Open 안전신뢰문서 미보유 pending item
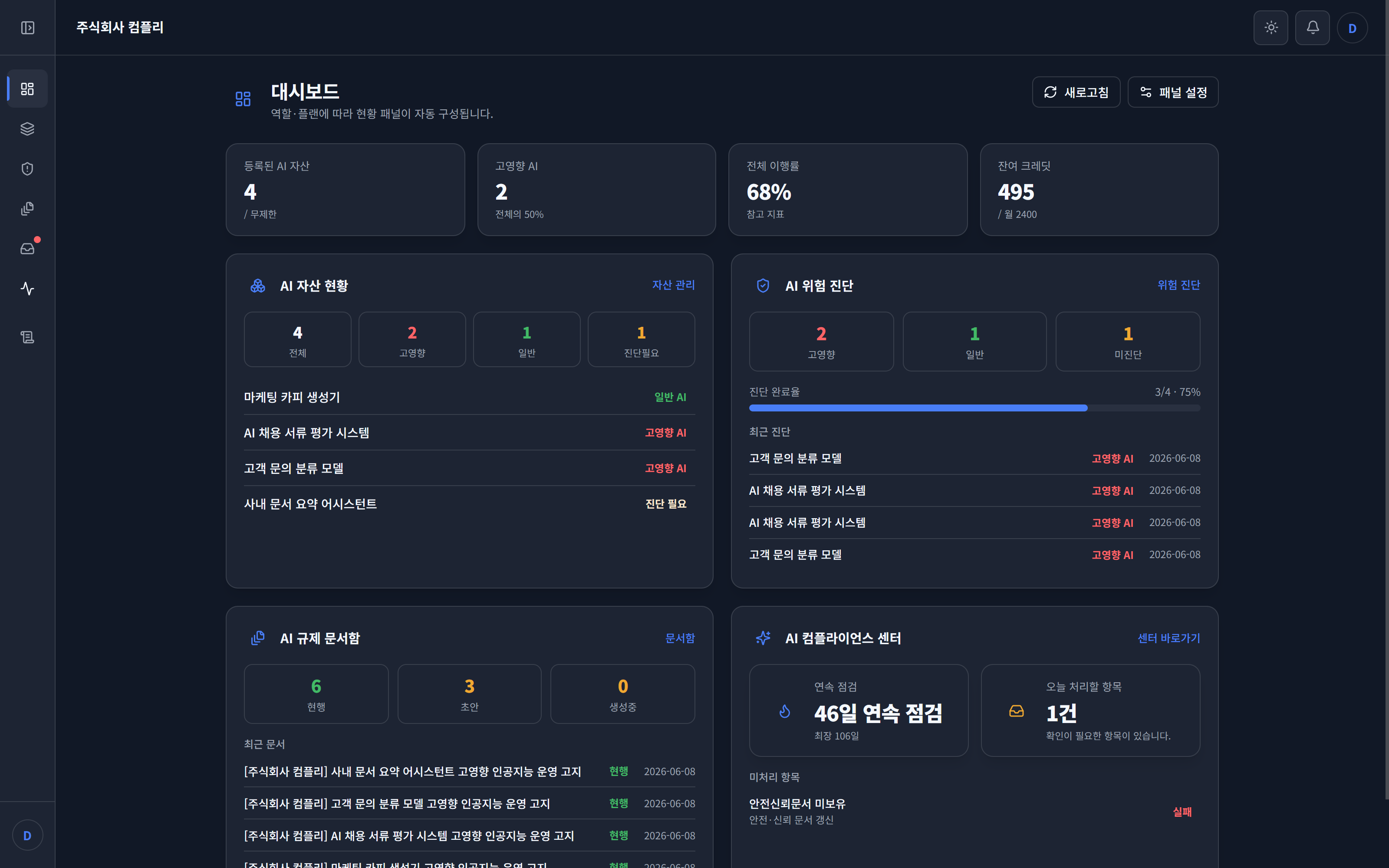 click(x=974, y=812)
